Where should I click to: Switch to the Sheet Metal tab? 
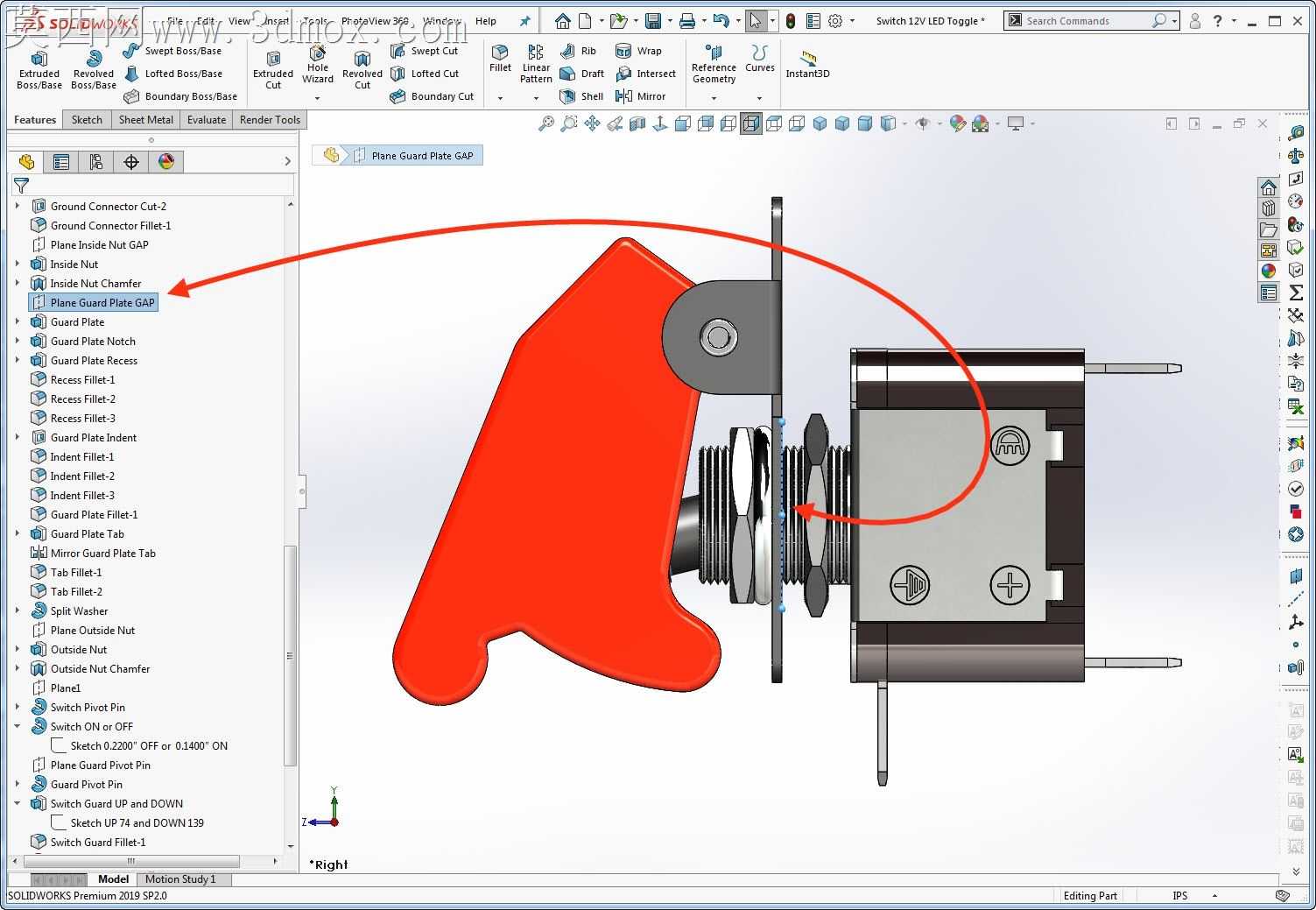tap(146, 120)
